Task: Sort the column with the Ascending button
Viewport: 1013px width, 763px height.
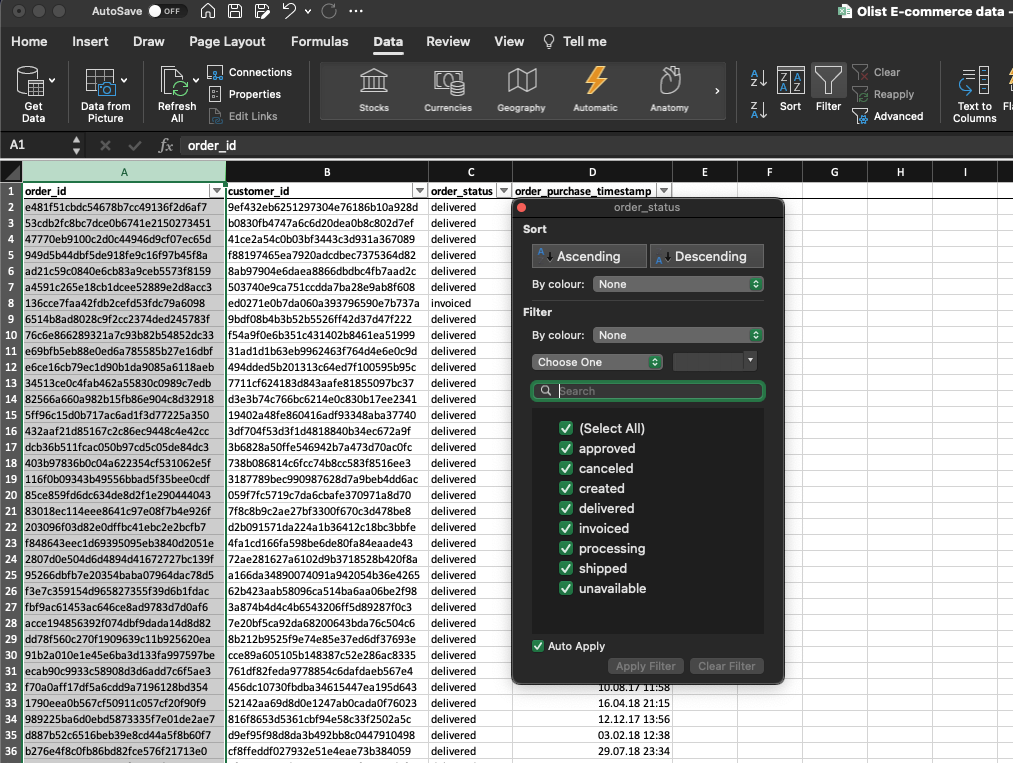Action: (588, 257)
